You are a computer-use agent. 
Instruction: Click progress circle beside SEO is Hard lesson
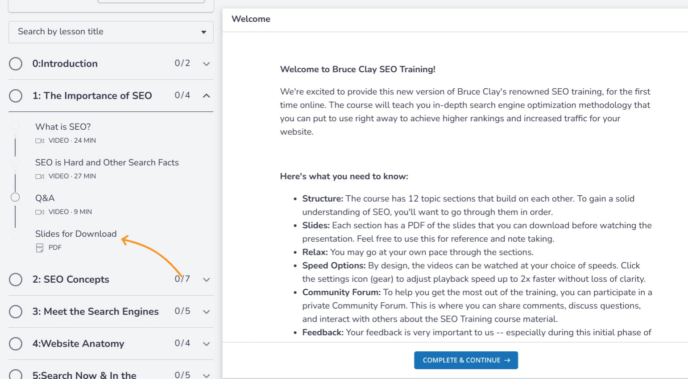(x=15, y=162)
